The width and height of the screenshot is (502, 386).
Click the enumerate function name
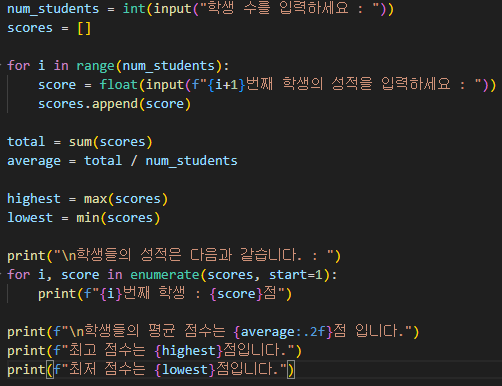click(165, 275)
